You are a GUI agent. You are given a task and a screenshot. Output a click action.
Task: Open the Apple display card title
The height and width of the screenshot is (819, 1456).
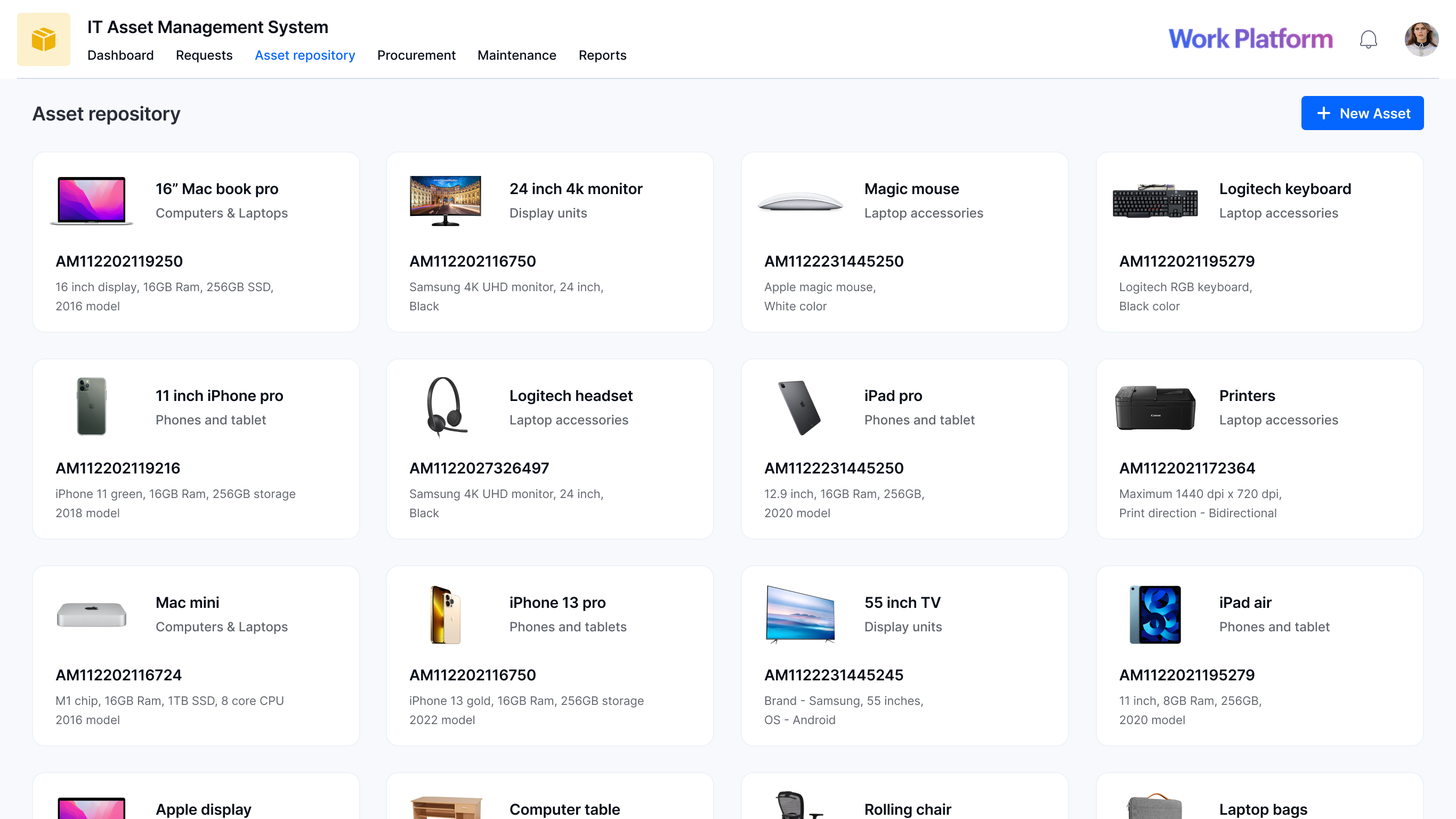pos(204,809)
